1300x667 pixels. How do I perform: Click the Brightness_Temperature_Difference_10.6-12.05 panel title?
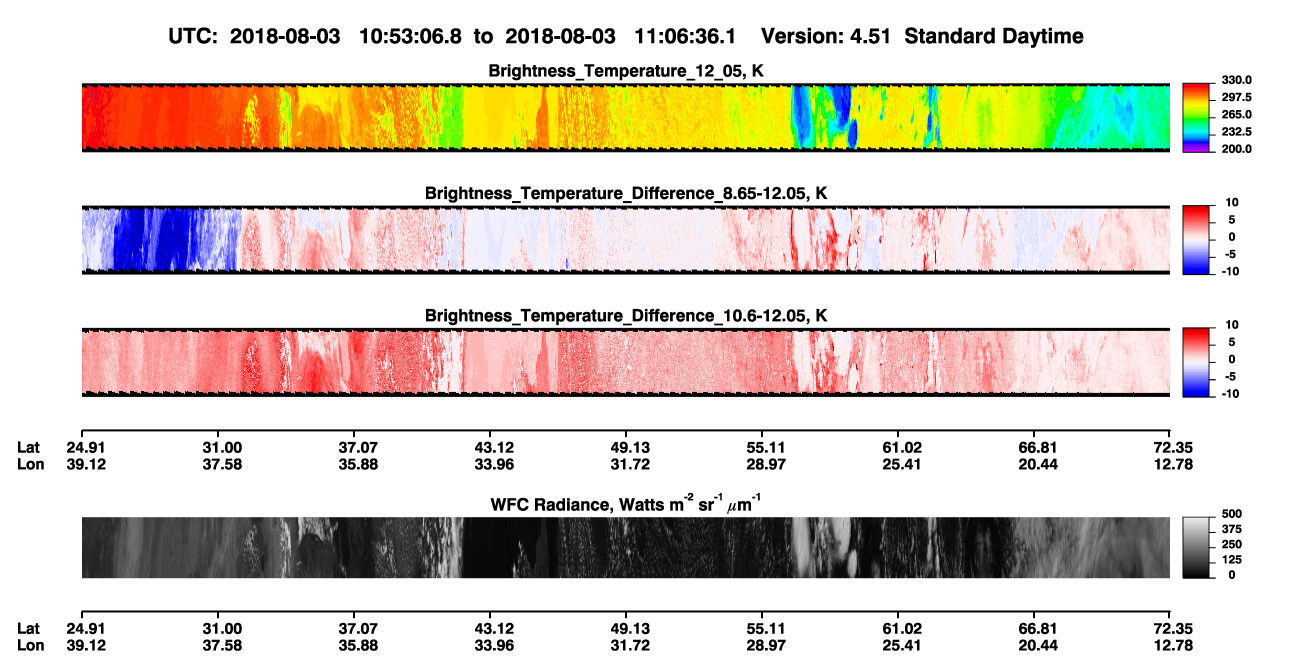[x=626, y=315]
